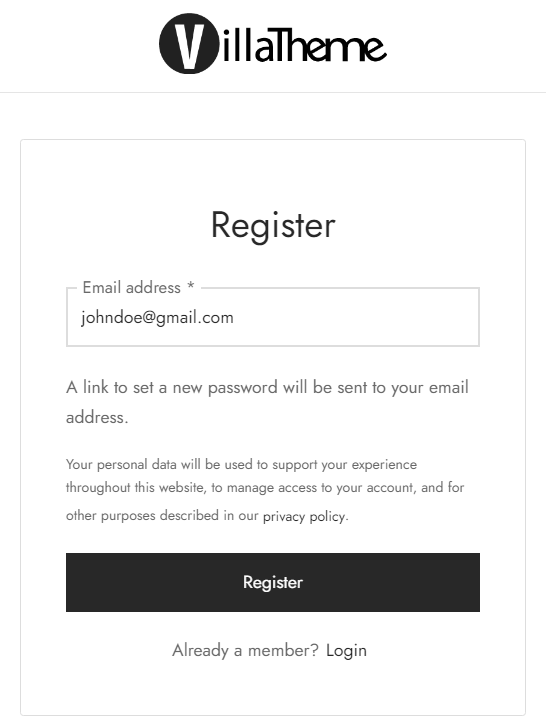
Task: Submit the form using the Register button
Action: click(273, 582)
